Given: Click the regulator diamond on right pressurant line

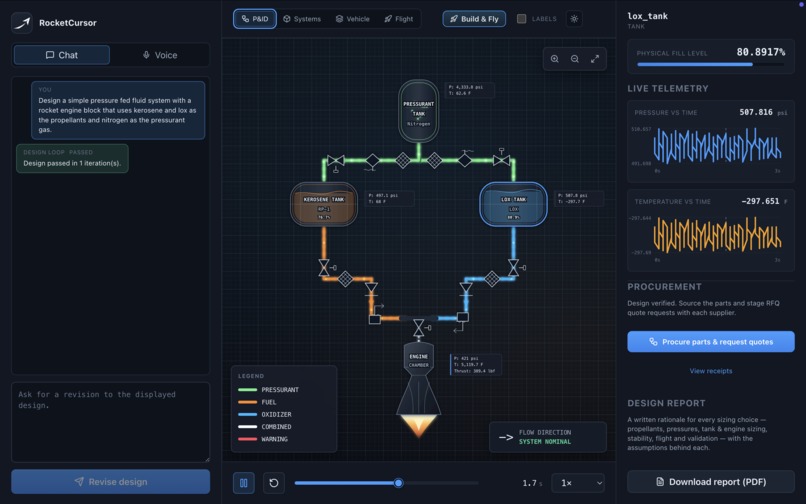Looking at the screenshot, I should click(x=465, y=160).
